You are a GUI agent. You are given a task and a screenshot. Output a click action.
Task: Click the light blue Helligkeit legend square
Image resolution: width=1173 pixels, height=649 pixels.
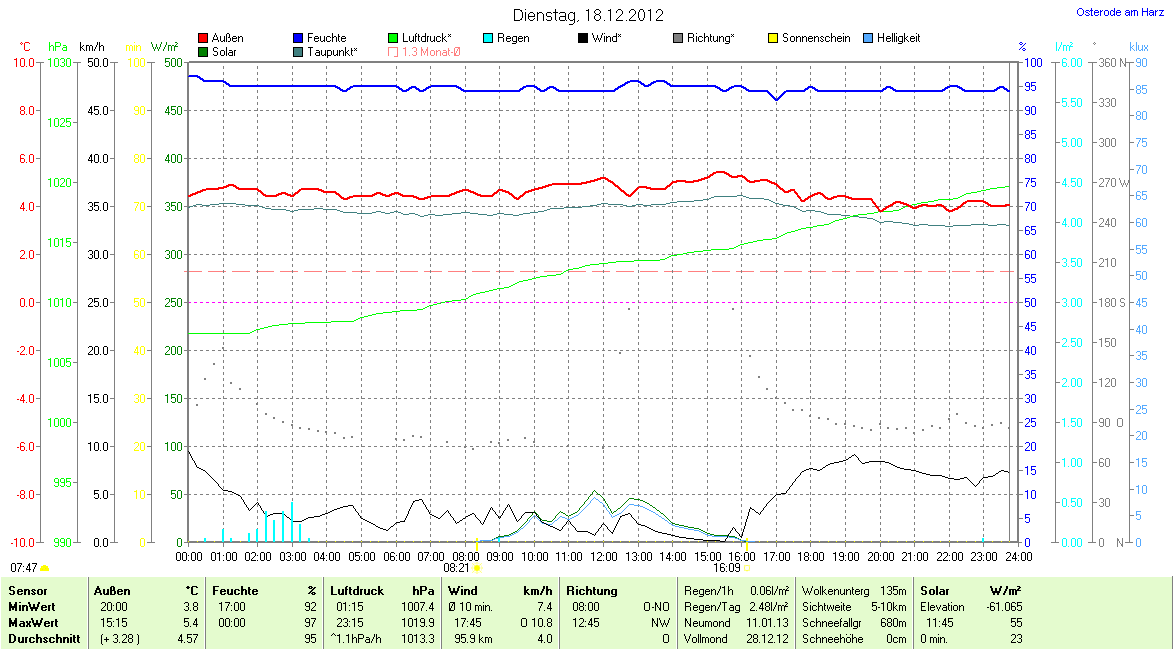[868, 38]
